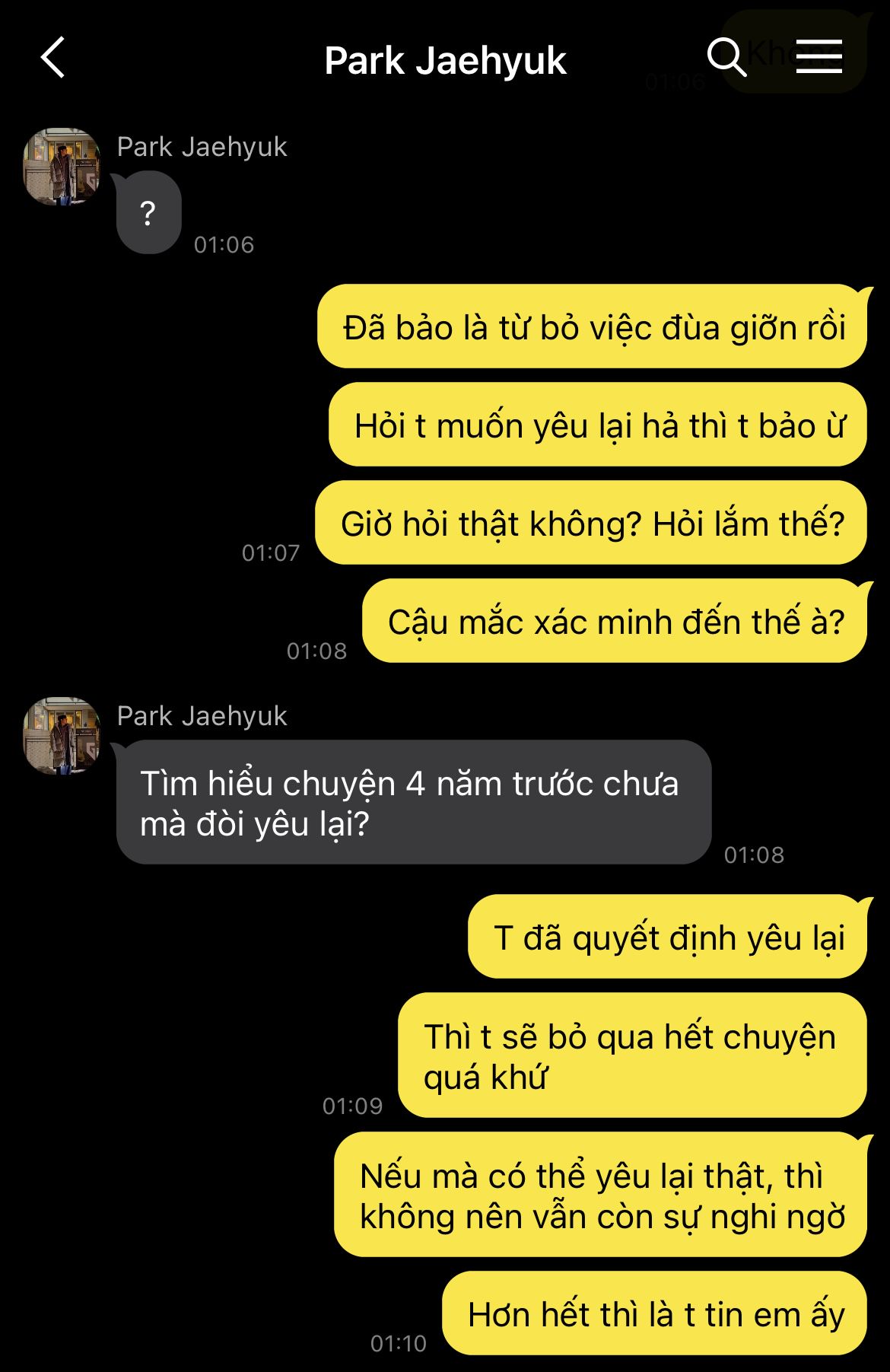Select 'Cậu mắc xác minh đến thế à?' message
The image size is (890, 1372).
point(615,622)
